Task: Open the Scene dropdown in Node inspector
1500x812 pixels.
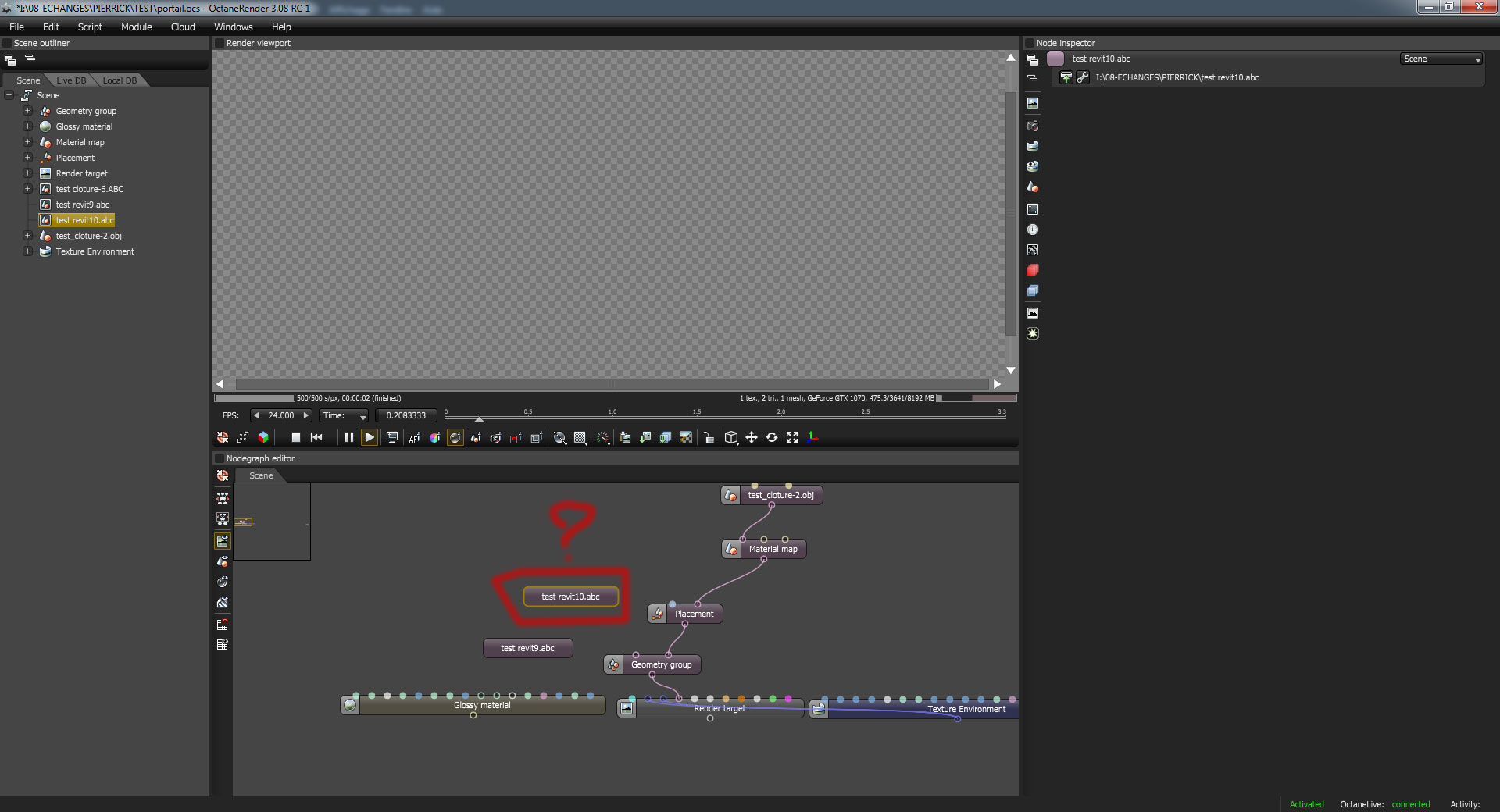Action: tap(1441, 59)
